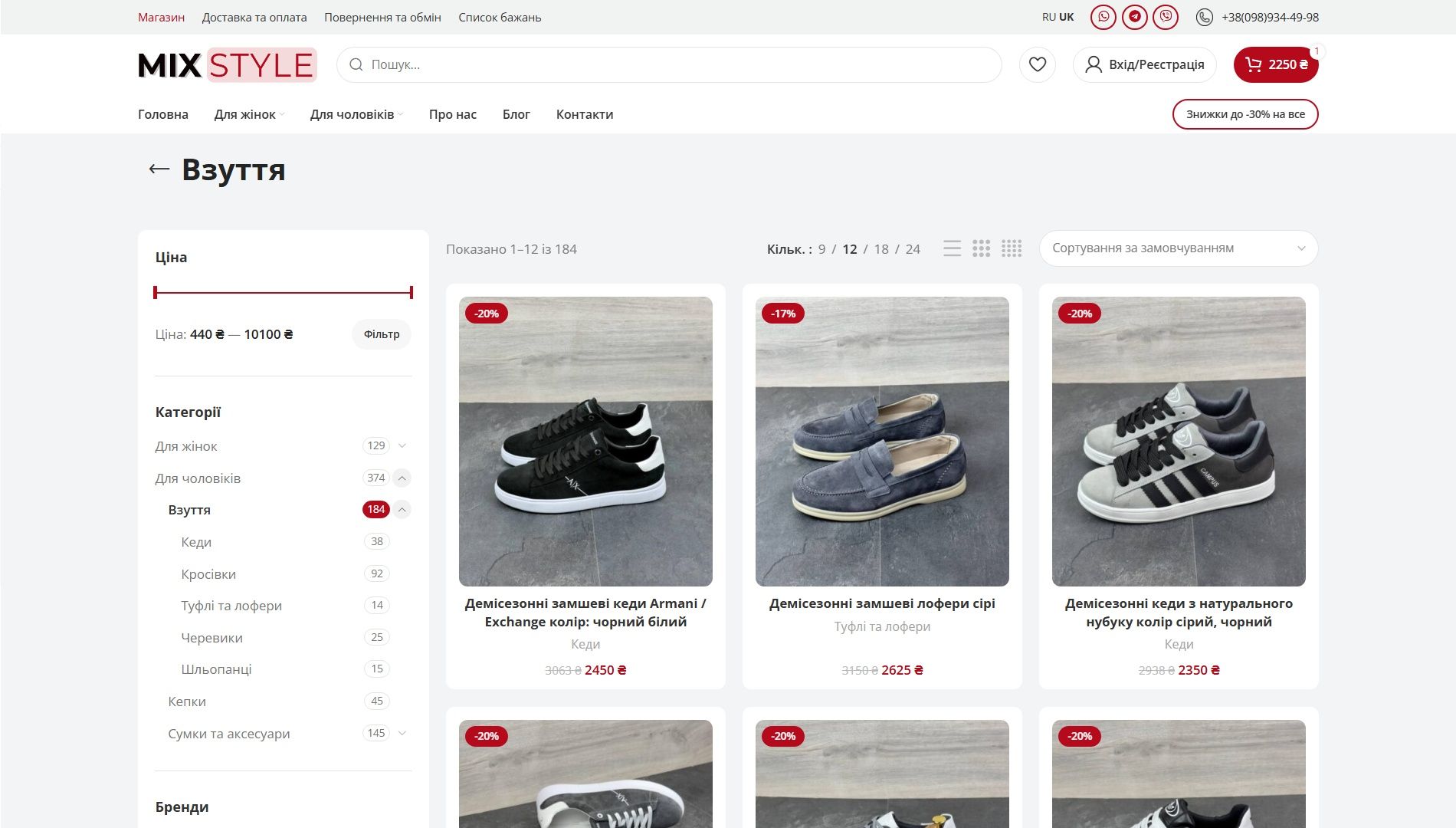Open Про нас page
This screenshot has width=1456, height=828.
(453, 114)
